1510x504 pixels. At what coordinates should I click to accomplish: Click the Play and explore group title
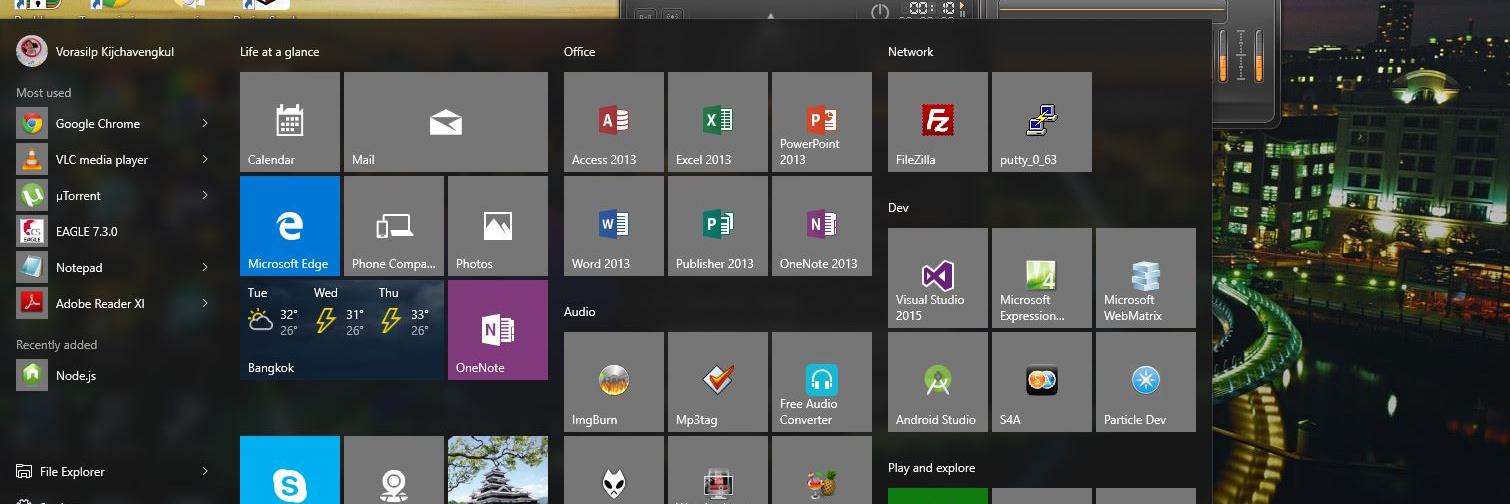click(932, 468)
